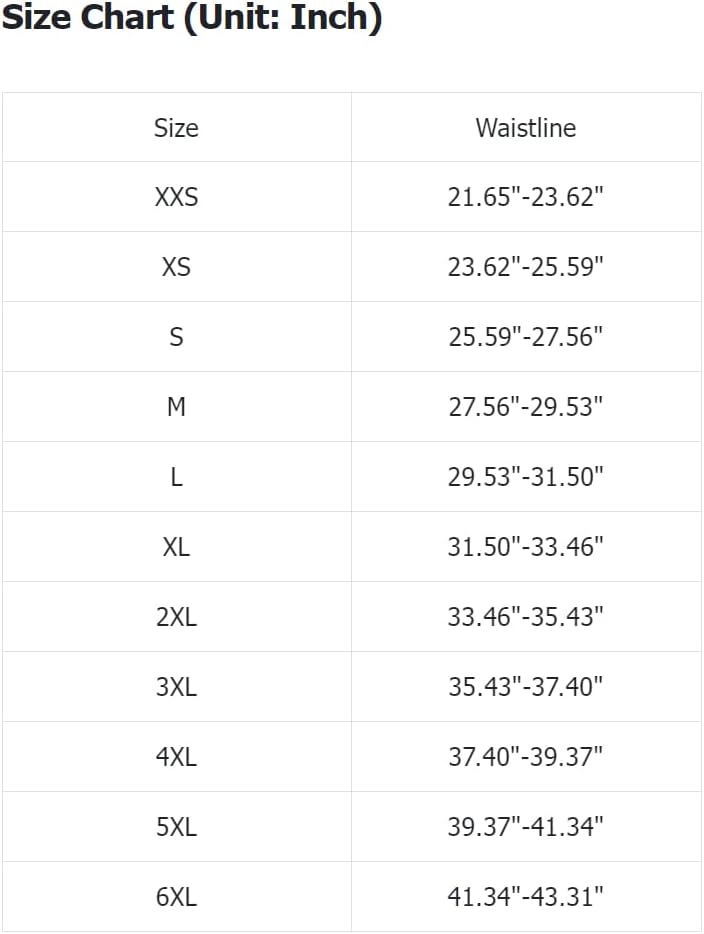Click waistline value 39.37"-41.34"
Image resolution: width=704 pixels, height=934 pixels.
pyautogui.click(x=526, y=827)
